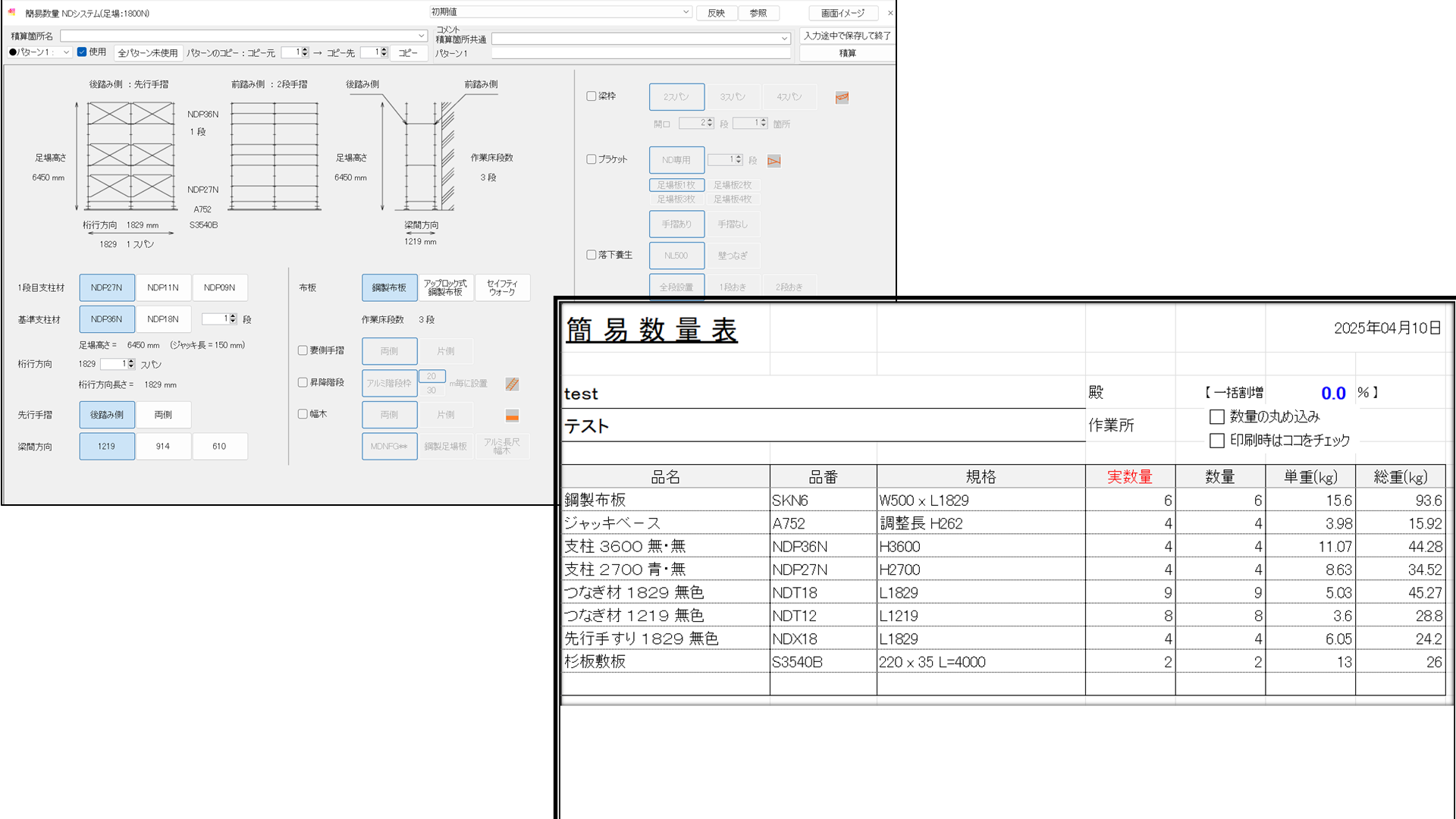
Task: Switch 梁間方向 to the 914 option
Action: click(163, 446)
